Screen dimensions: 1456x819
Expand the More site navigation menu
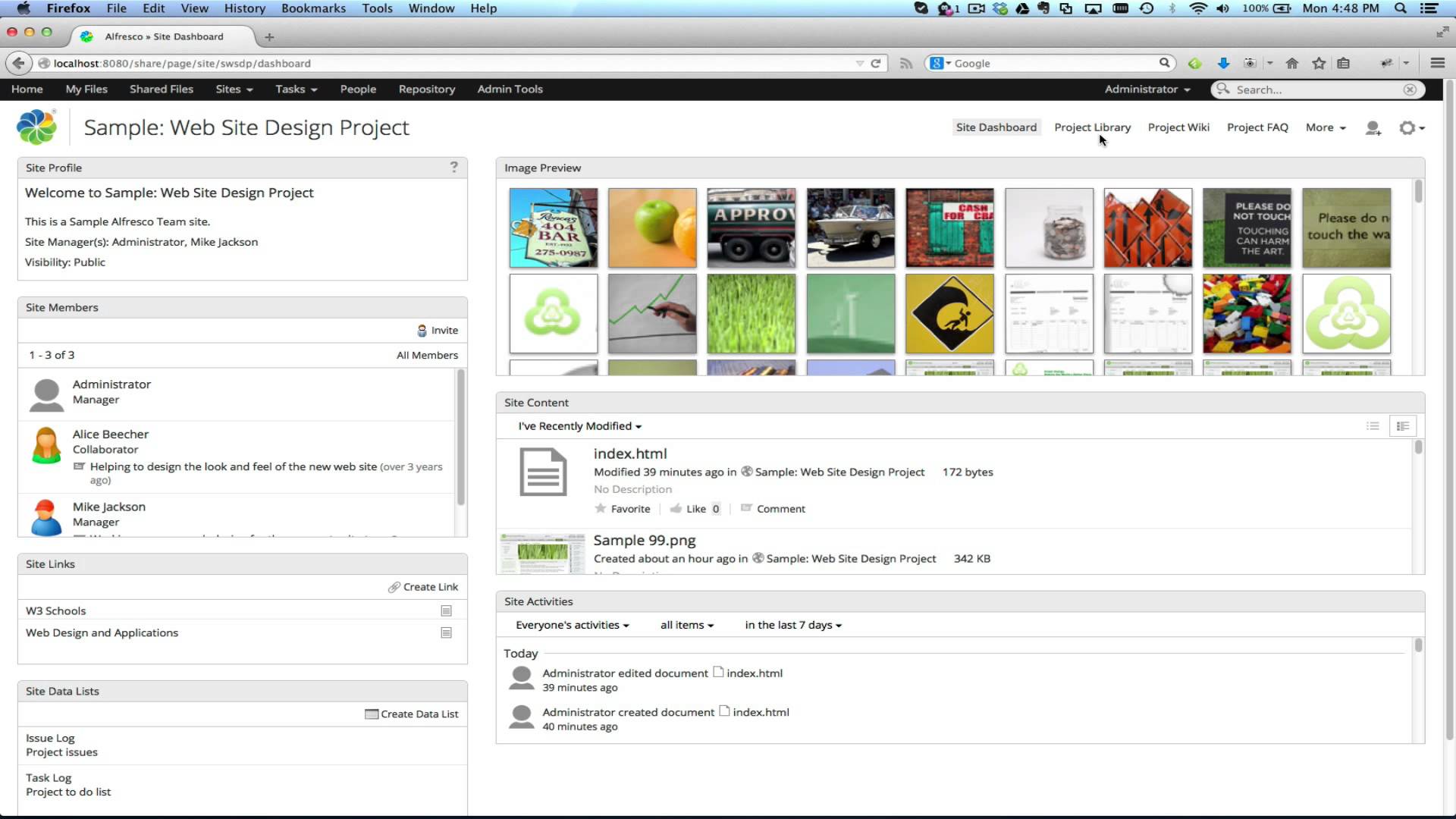[x=1326, y=127]
